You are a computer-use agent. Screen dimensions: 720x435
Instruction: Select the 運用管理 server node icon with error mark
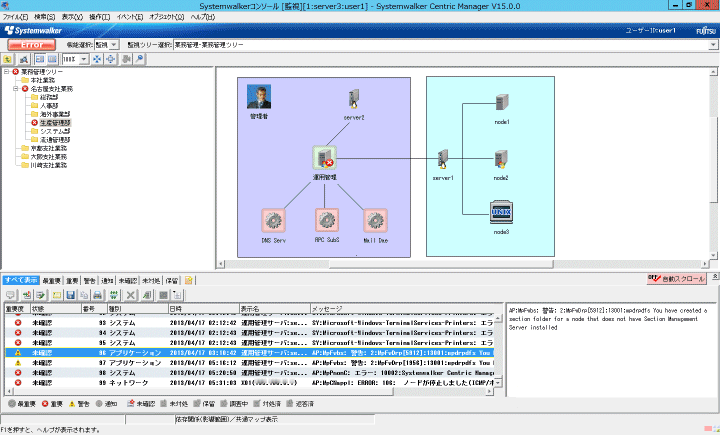click(x=325, y=158)
